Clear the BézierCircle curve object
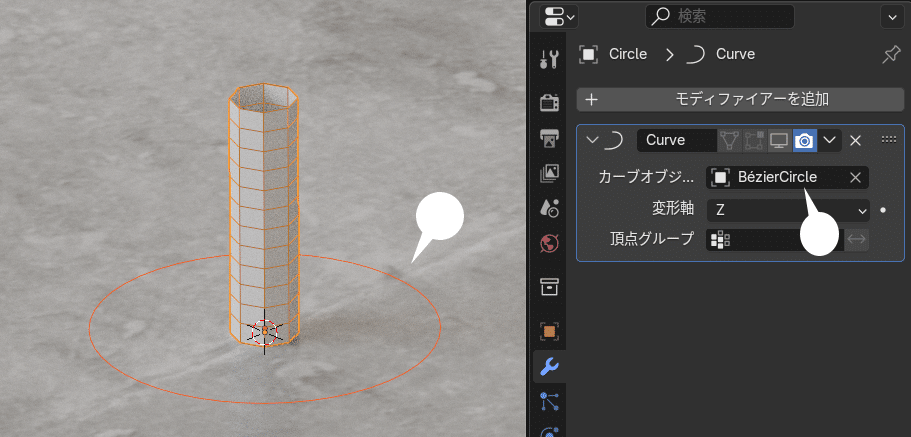The height and width of the screenshot is (437, 911). [x=855, y=177]
